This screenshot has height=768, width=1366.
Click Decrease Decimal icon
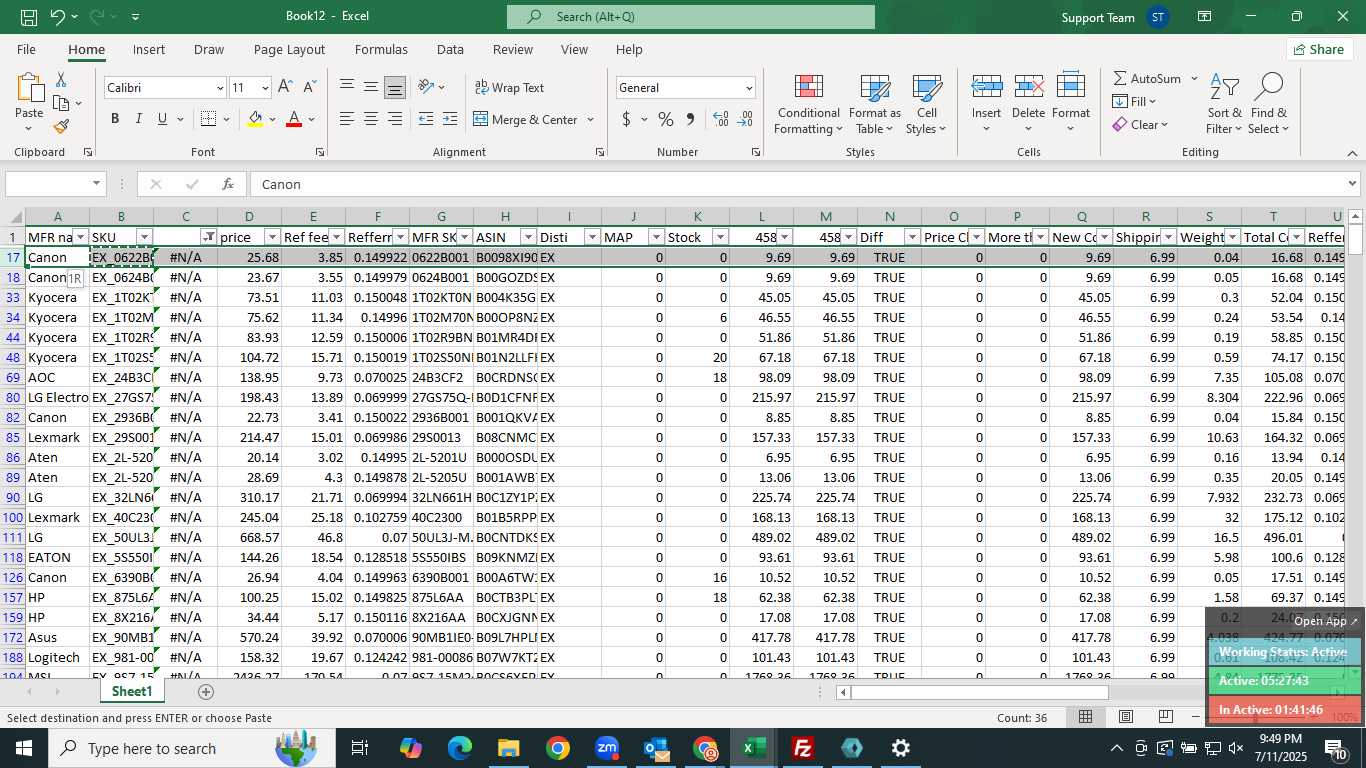tap(745, 119)
